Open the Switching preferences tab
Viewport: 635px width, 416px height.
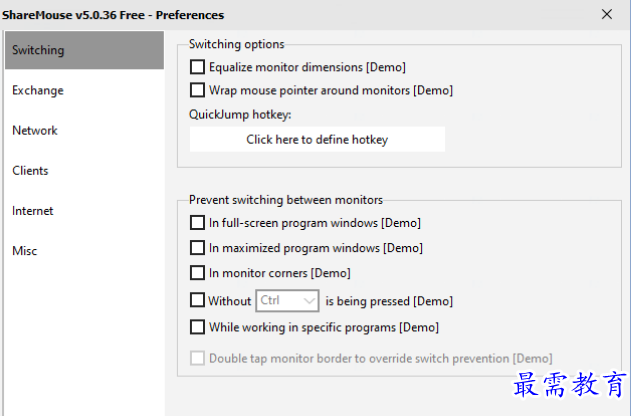click(84, 50)
